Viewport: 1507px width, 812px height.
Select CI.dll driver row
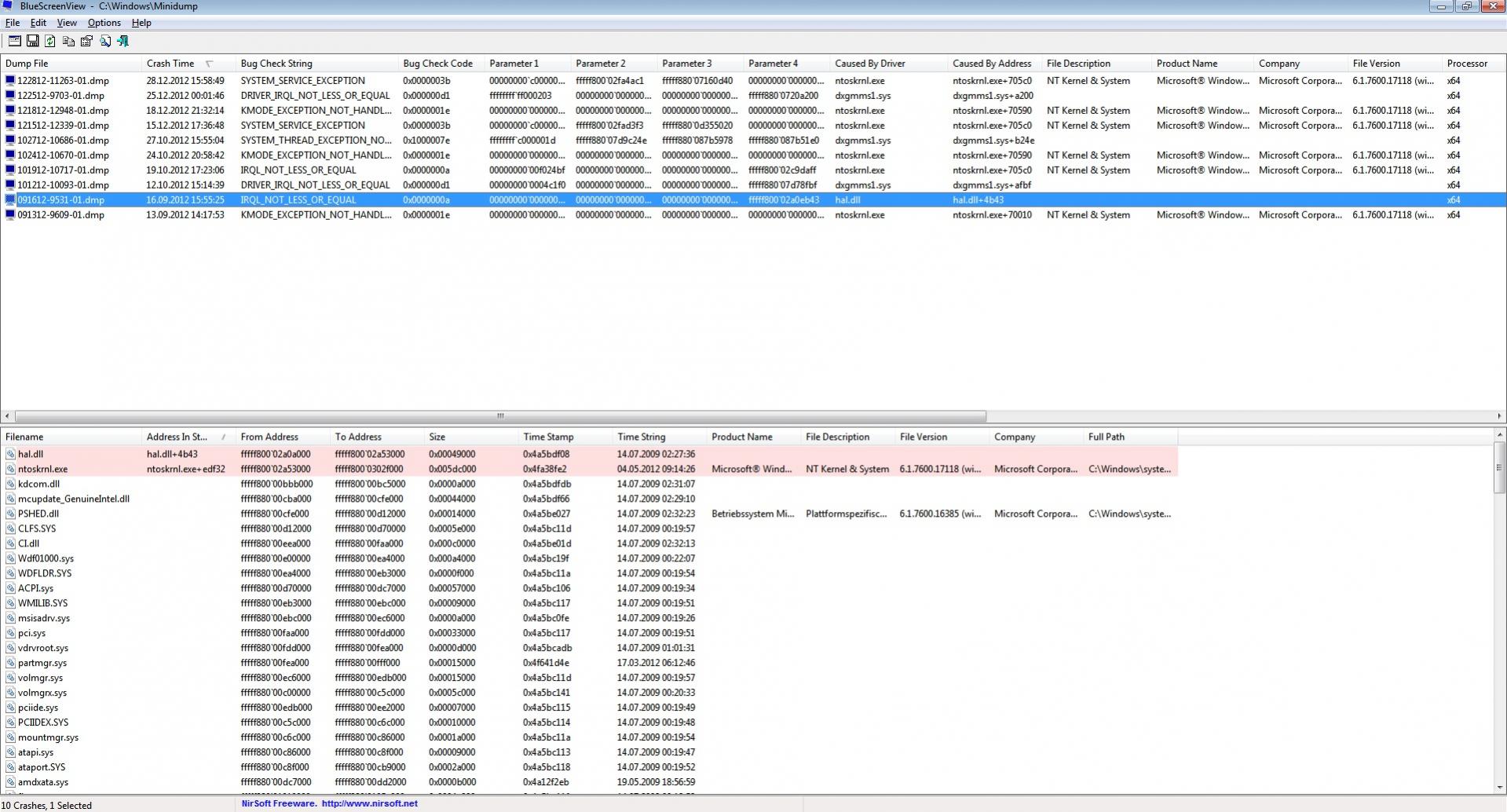(589, 543)
